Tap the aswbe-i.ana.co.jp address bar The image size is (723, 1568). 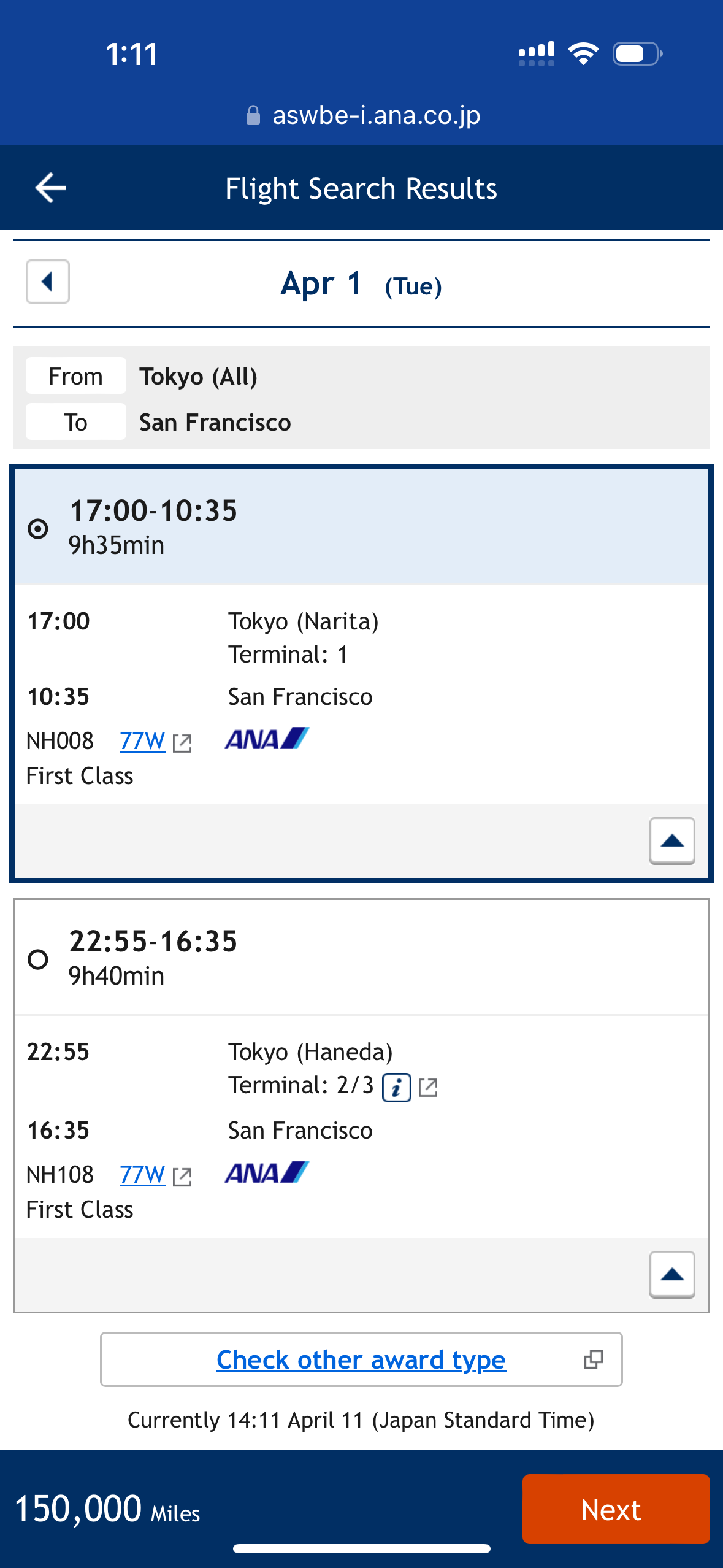(375, 115)
